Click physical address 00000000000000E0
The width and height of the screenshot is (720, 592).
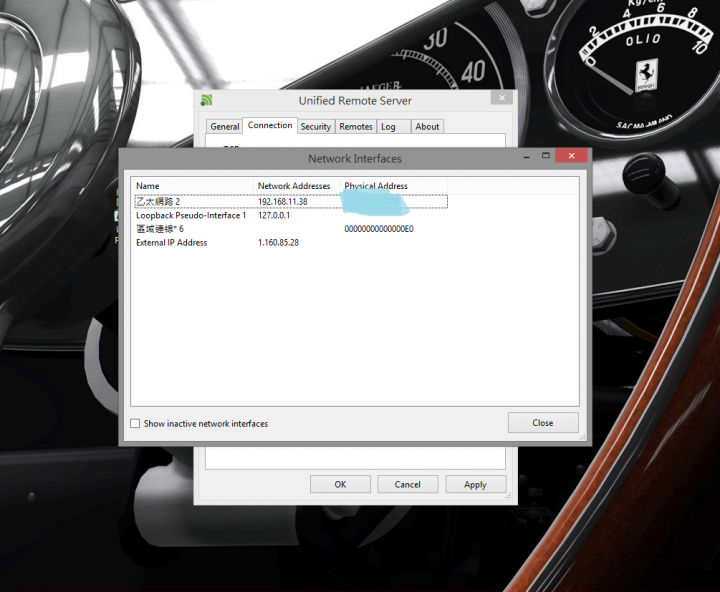click(379, 229)
